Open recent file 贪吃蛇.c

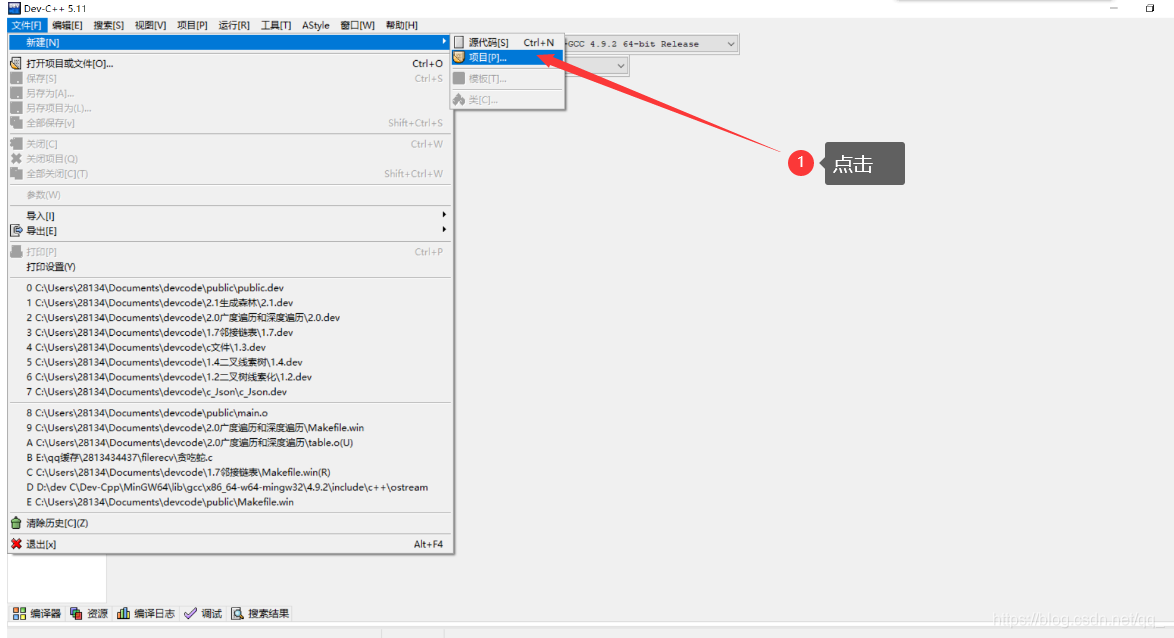click(x=229, y=458)
